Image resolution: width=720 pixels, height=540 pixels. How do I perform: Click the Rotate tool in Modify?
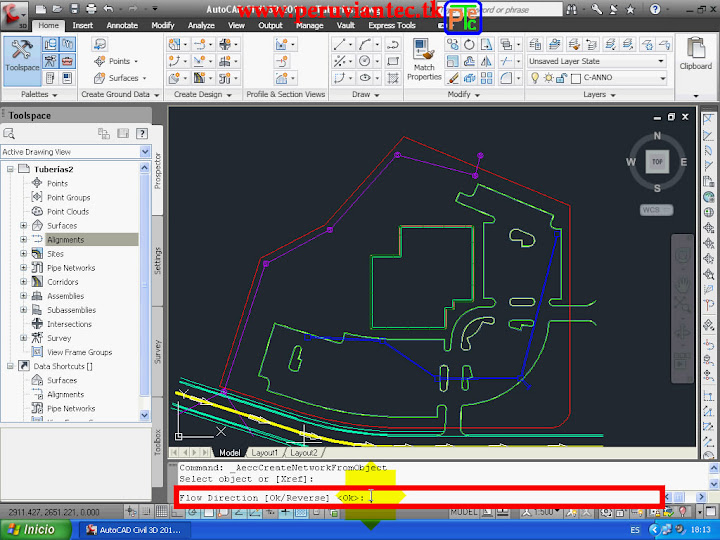(x=469, y=45)
